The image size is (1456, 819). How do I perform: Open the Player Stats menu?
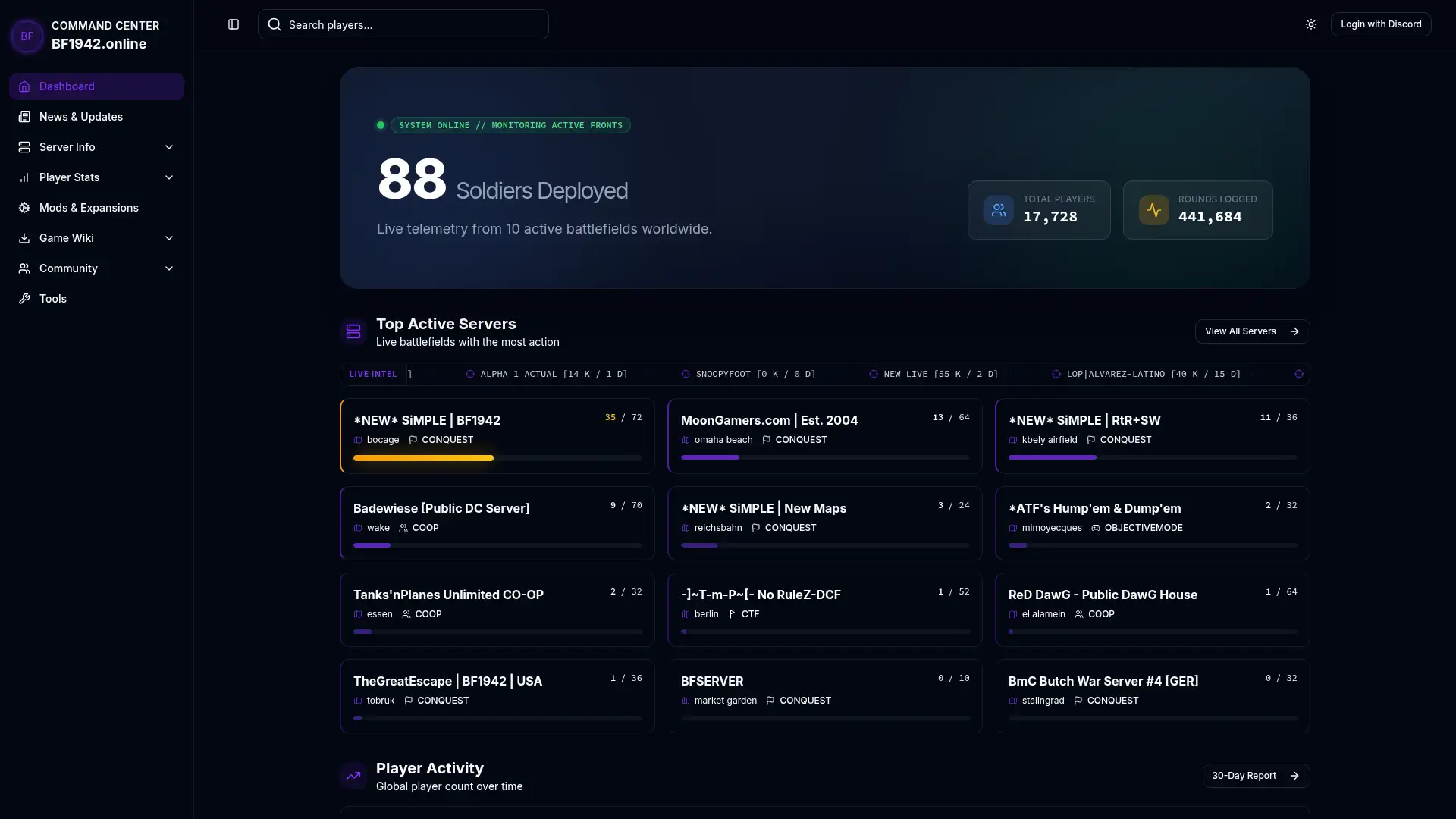(x=96, y=177)
